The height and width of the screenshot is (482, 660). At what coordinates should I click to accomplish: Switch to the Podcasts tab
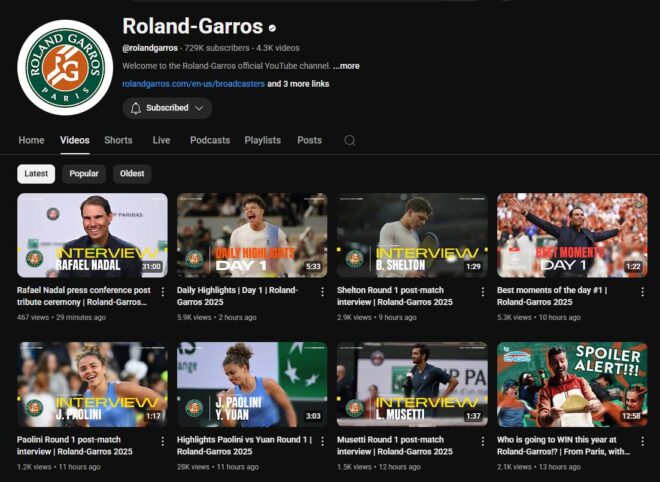(x=210, y=140)
